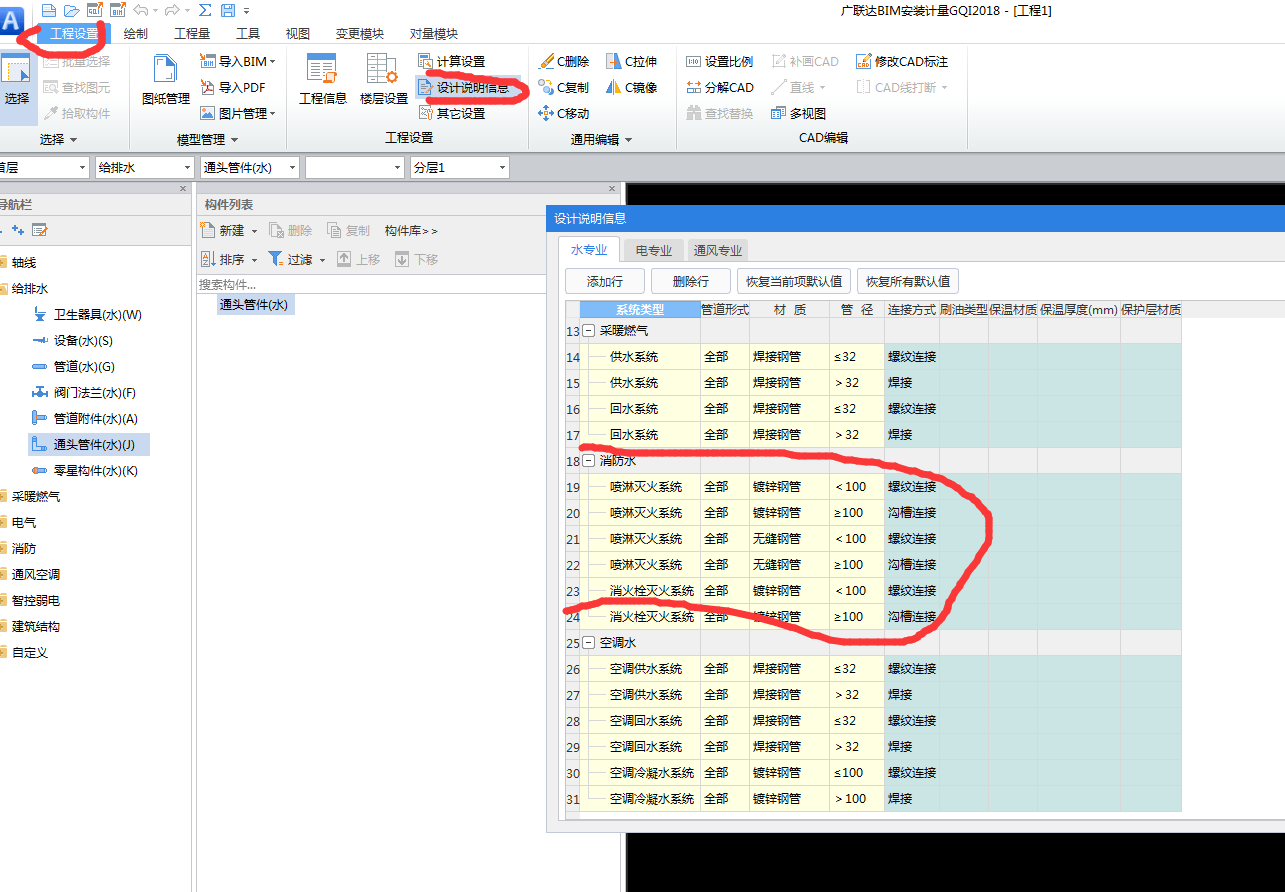The height and width of the screenshot is (892, 1285).
Task: Click 恢复当前项默认值 button
Action: pyautogui.click(x=794, y=281)
